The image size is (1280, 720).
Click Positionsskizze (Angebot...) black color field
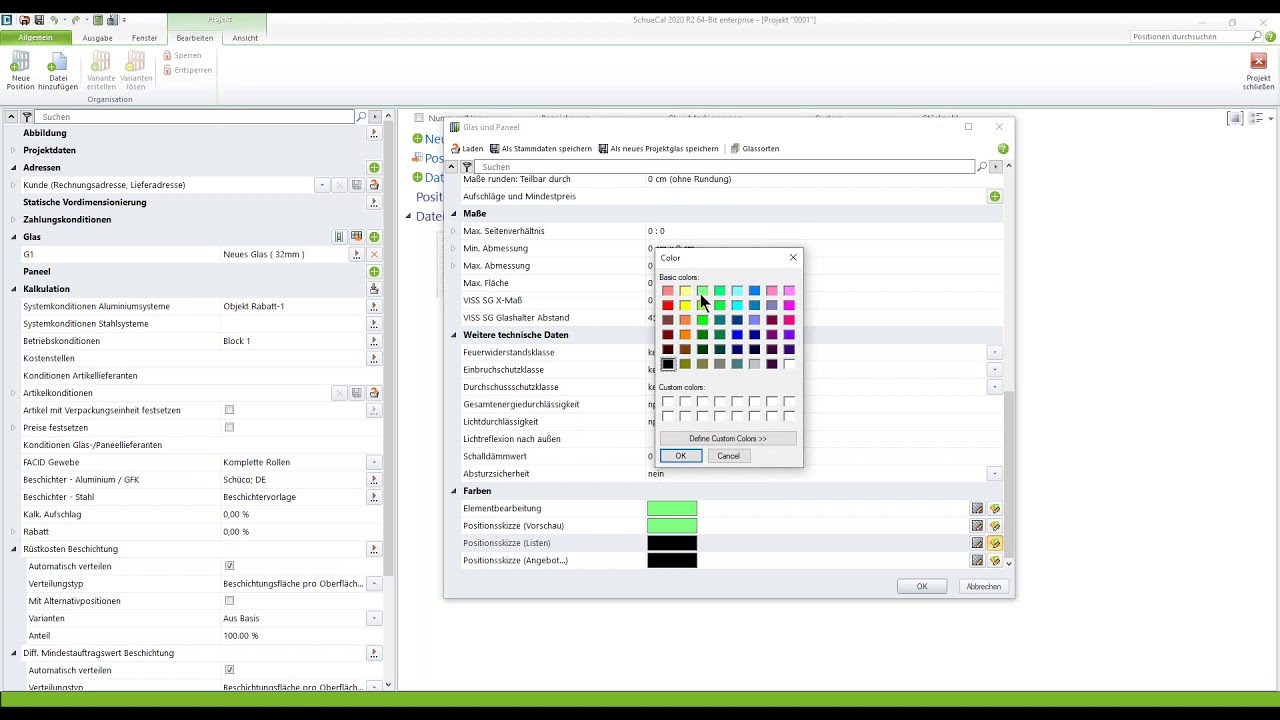[x=672, y=560]
